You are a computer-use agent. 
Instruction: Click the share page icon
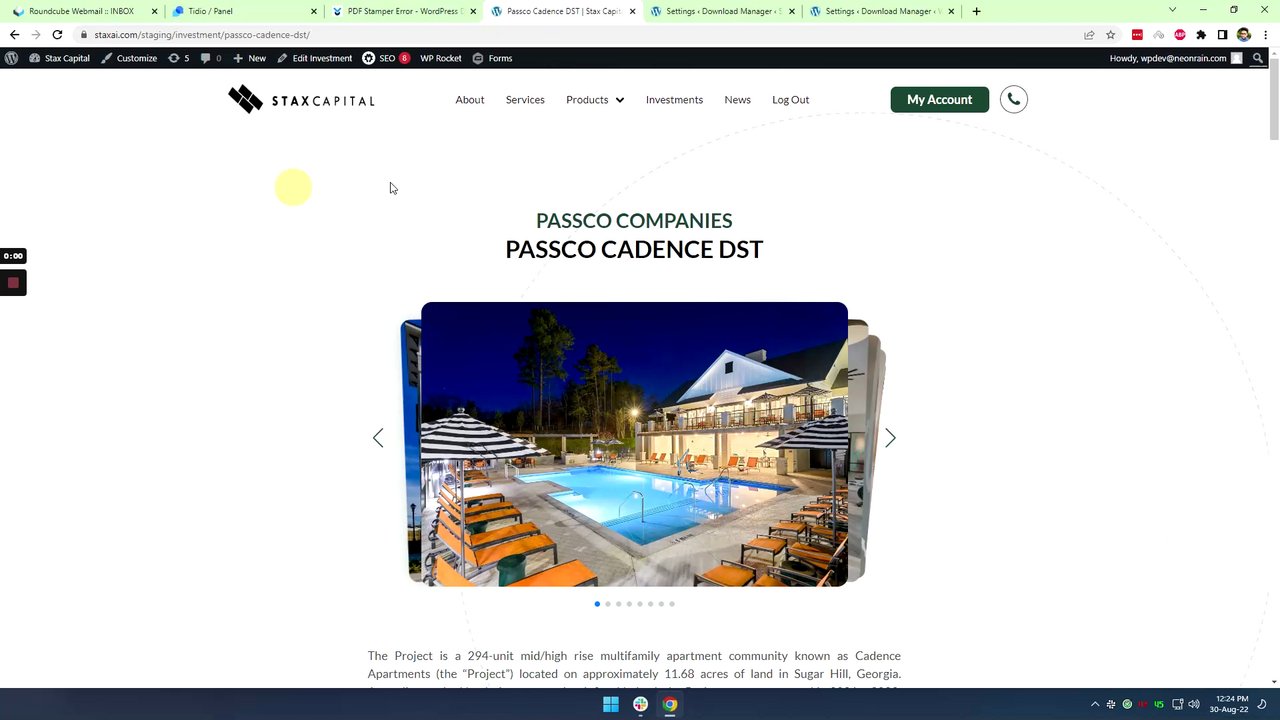coord(1089,35)
